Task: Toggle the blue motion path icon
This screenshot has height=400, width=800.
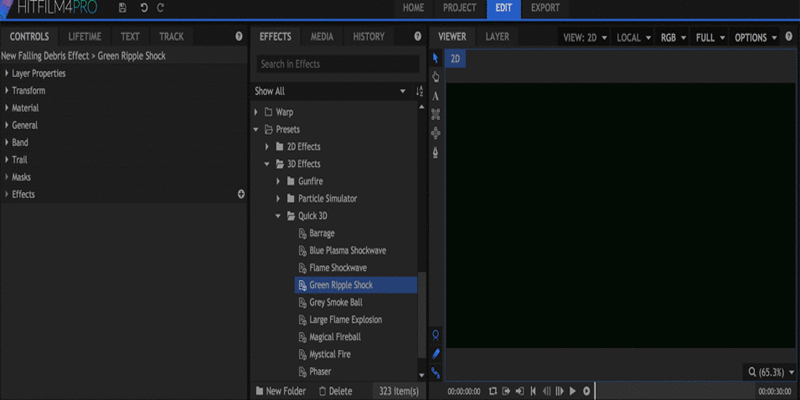Action: tap(435, 372)
